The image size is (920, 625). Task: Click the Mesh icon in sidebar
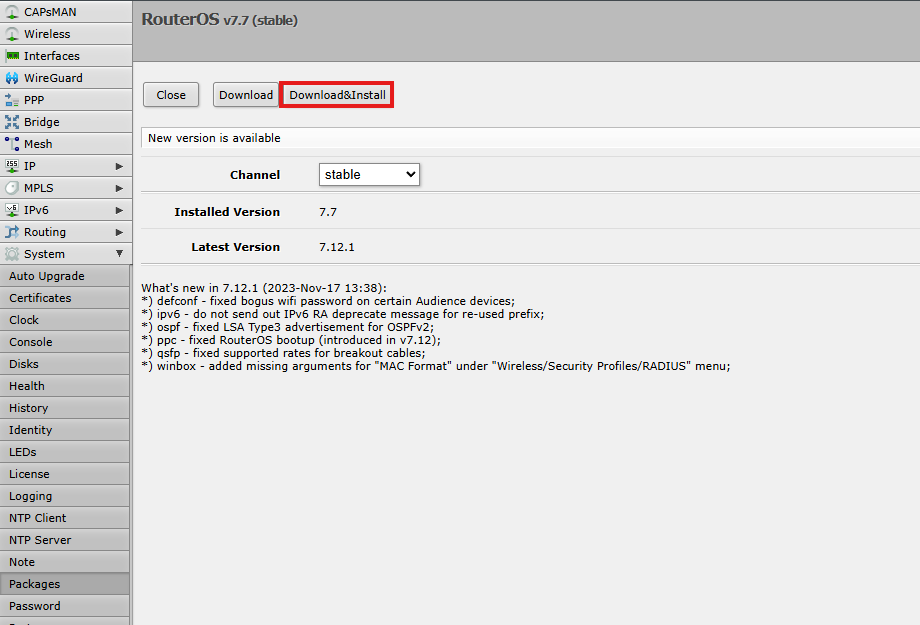coord(12,144)
